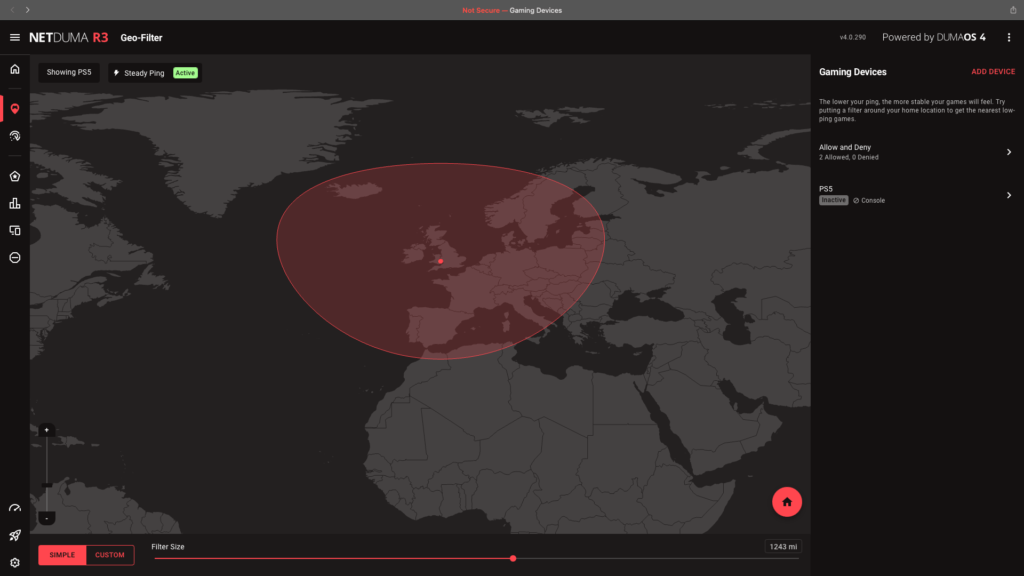
Task: Expand the PS5 device chevron
Action: [x=1008, y=195]
